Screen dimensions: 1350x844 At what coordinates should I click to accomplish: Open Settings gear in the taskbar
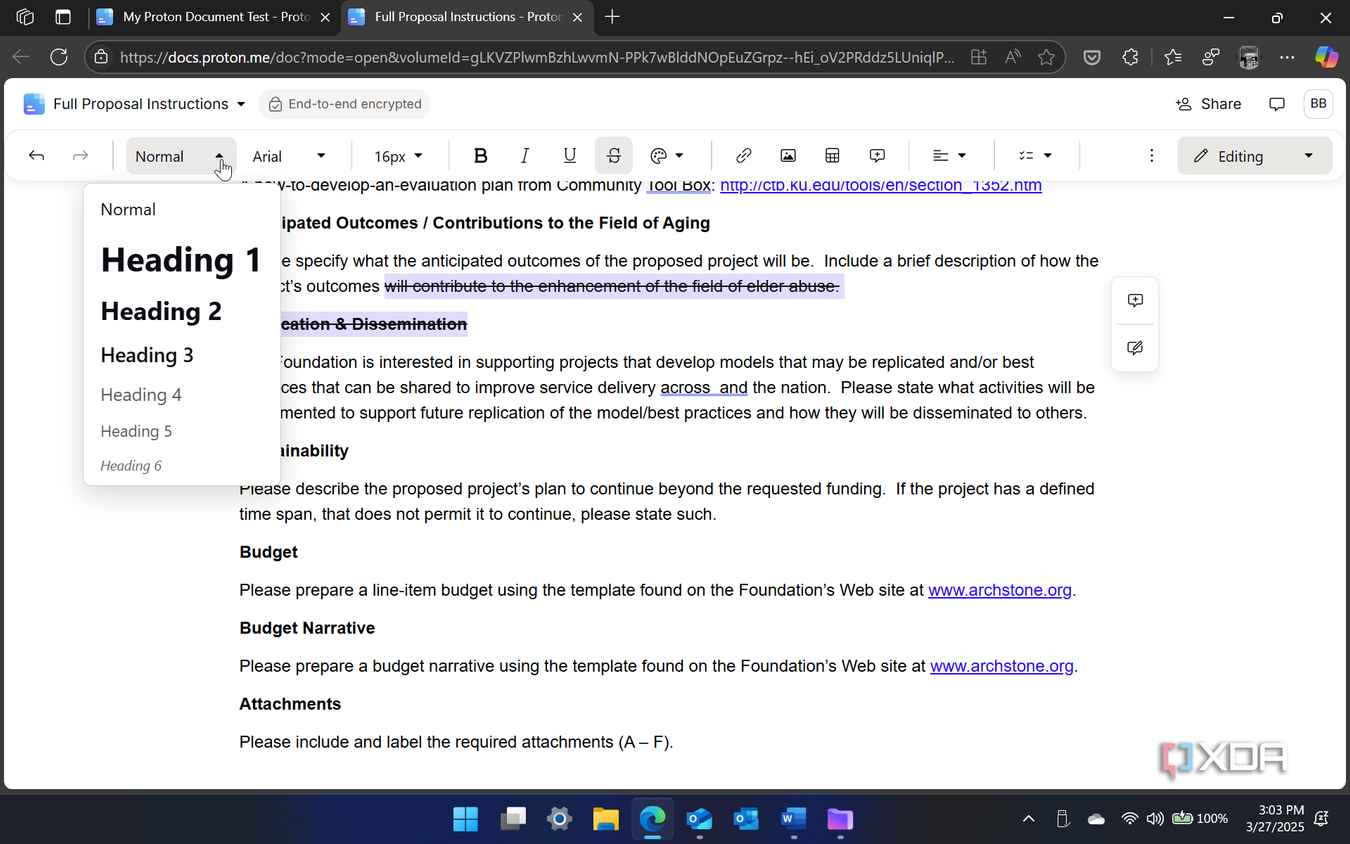[559, 819]
